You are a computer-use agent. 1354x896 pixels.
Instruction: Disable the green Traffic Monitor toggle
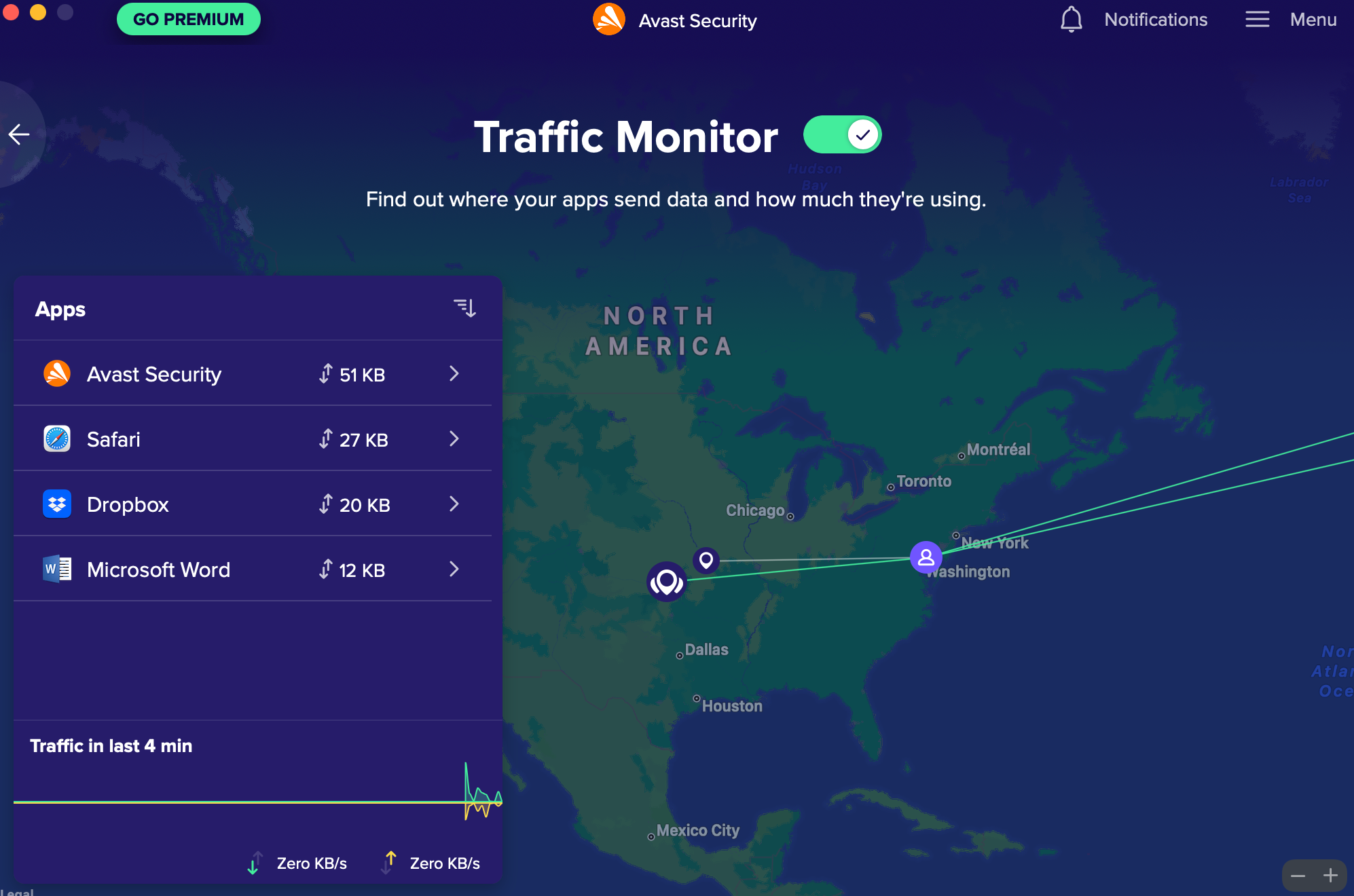842,135
